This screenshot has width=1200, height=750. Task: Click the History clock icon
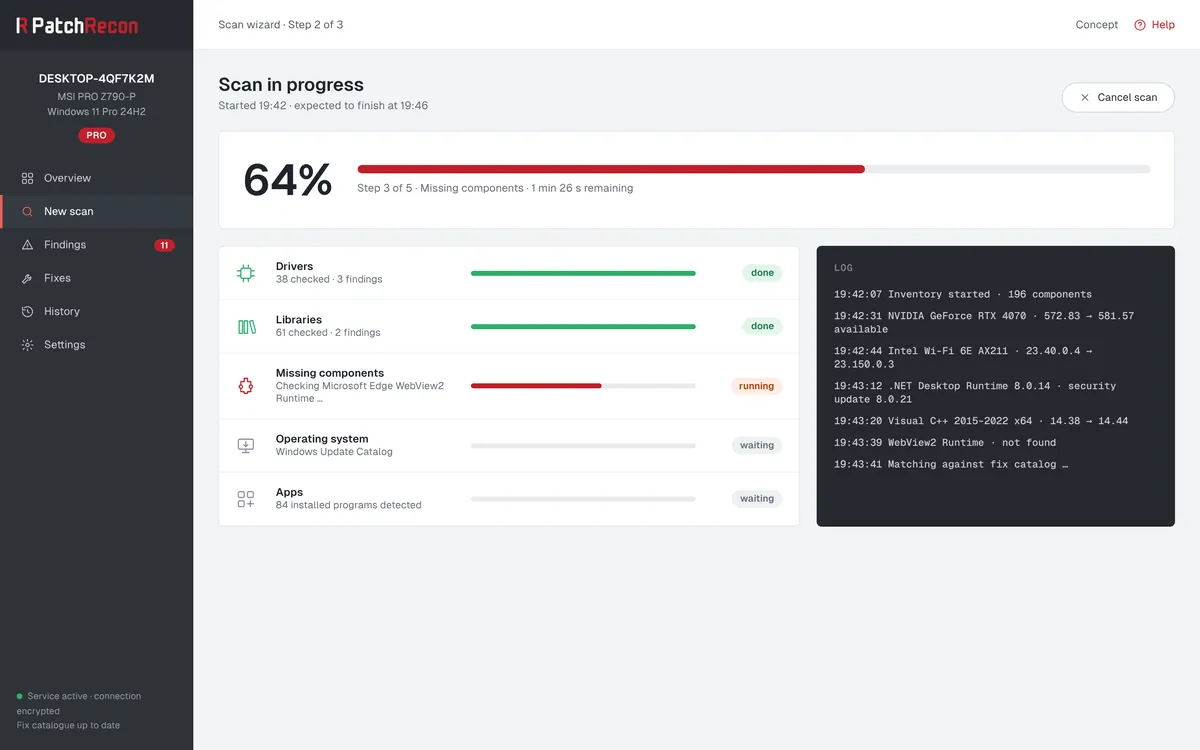pos(27,311)
